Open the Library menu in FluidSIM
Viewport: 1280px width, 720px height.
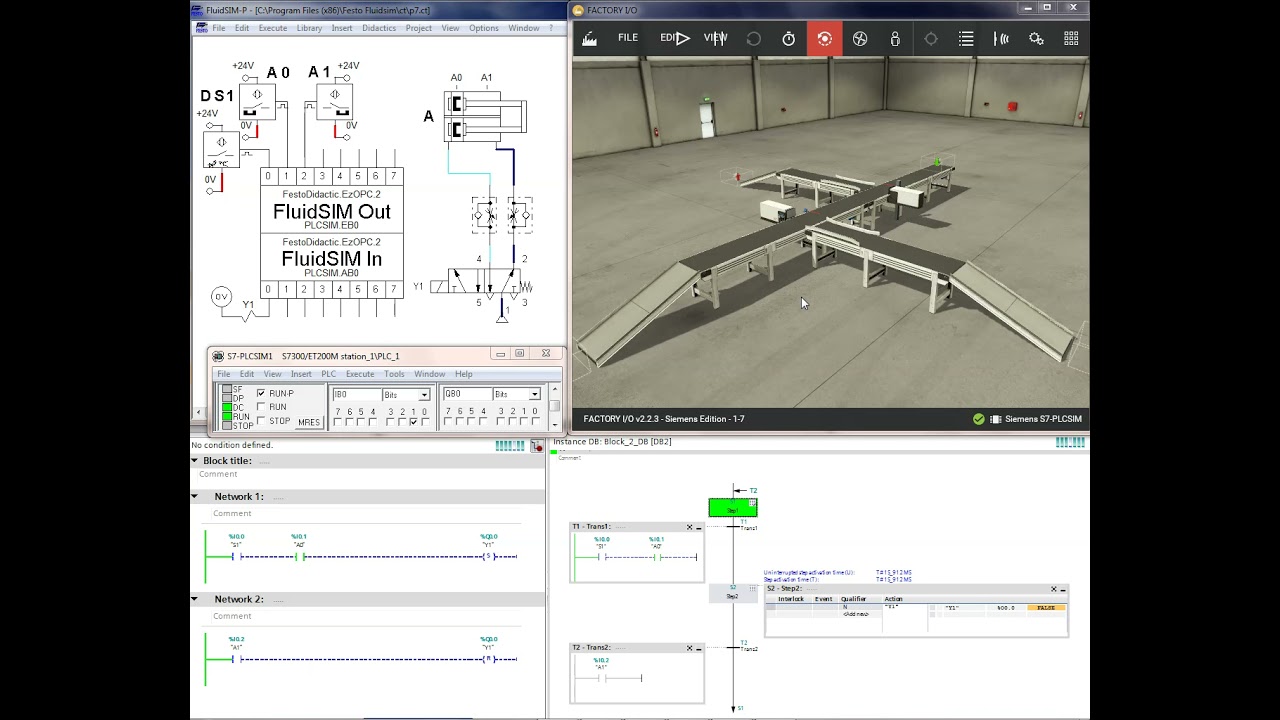tap(309, 28)
